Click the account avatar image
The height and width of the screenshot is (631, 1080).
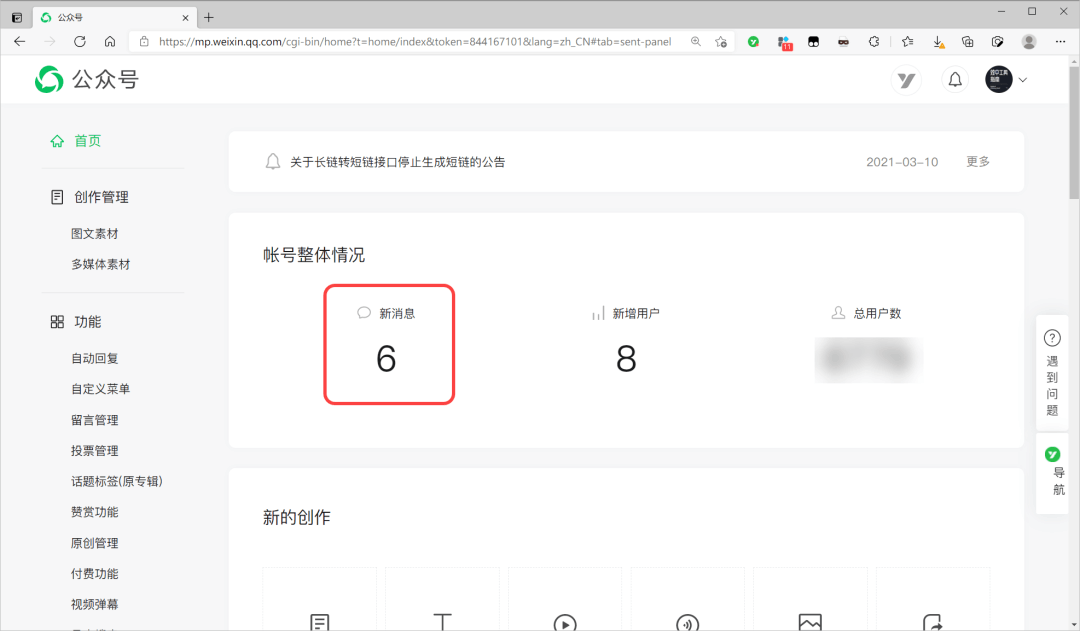coord(999,79)
